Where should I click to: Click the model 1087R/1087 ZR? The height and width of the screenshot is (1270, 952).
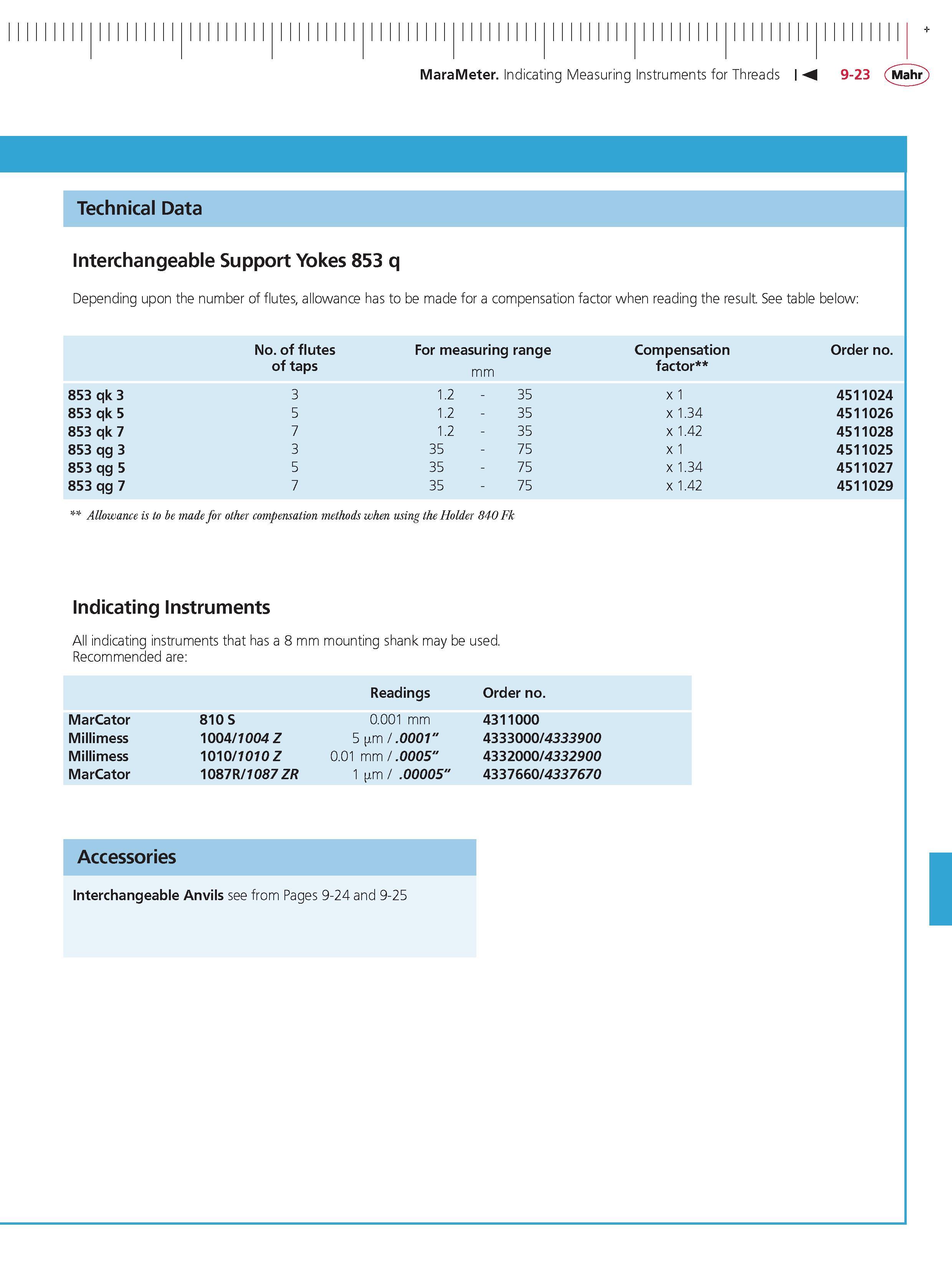[x=249, y=775]
